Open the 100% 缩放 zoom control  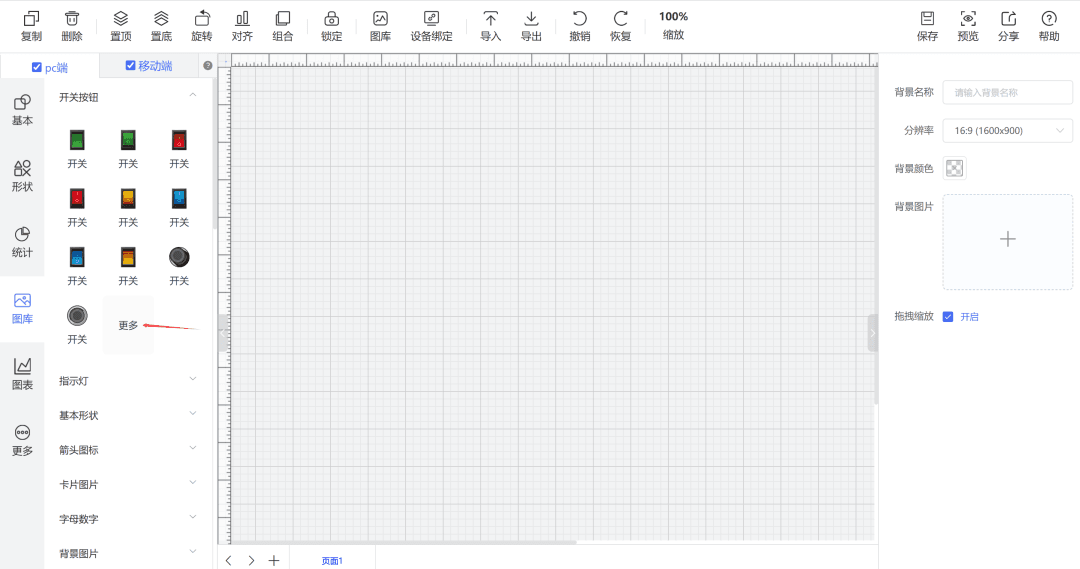tap(673, 25)
